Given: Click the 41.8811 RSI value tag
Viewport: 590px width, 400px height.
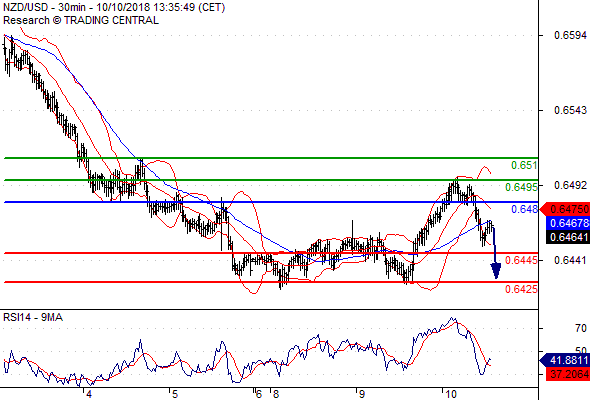Looking at the screenshot, I should 565,360.
